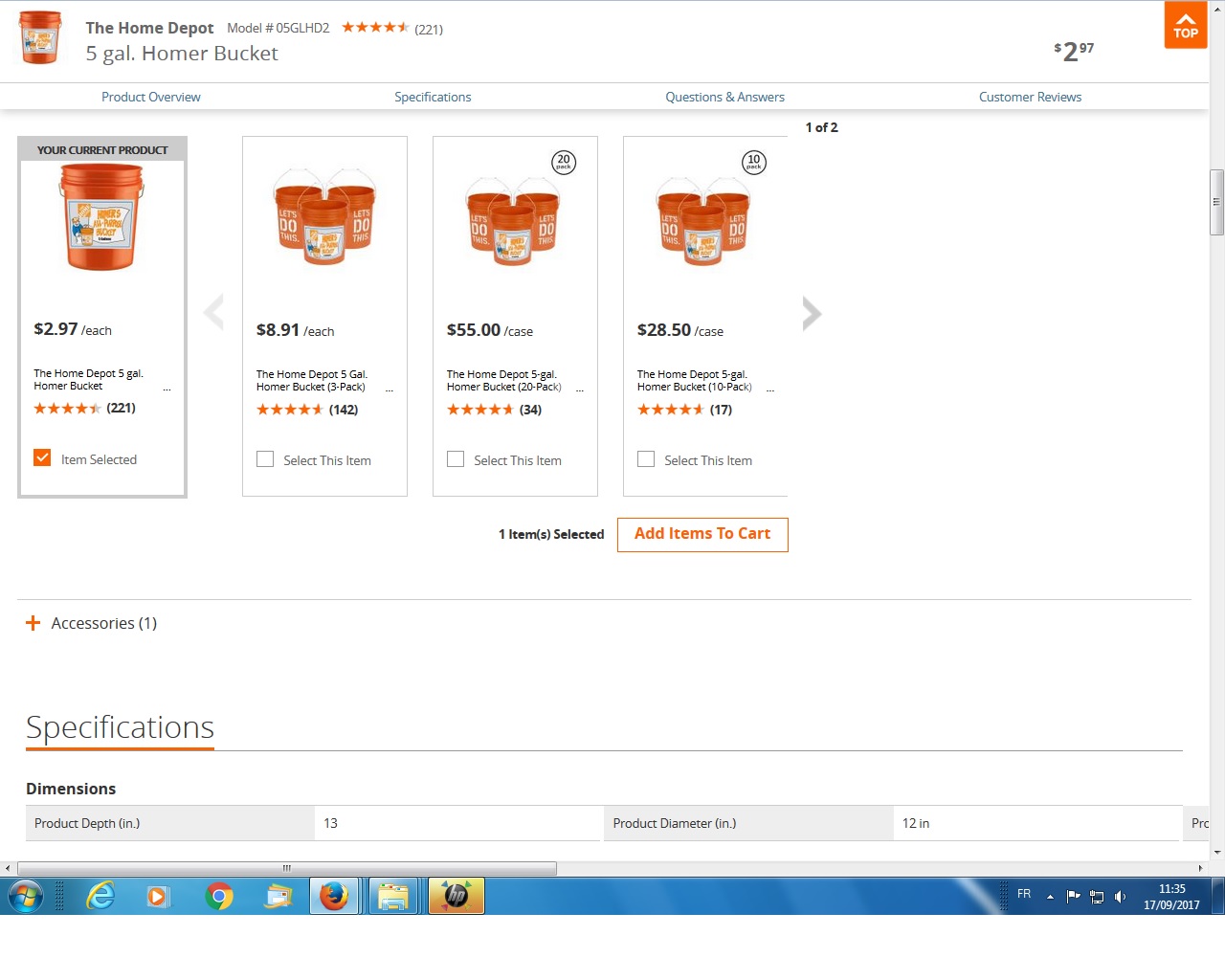The height and width of the screenshot is (980, 1225).
Task: Click the 1 Item(s) Selected text
Action: 551,534
